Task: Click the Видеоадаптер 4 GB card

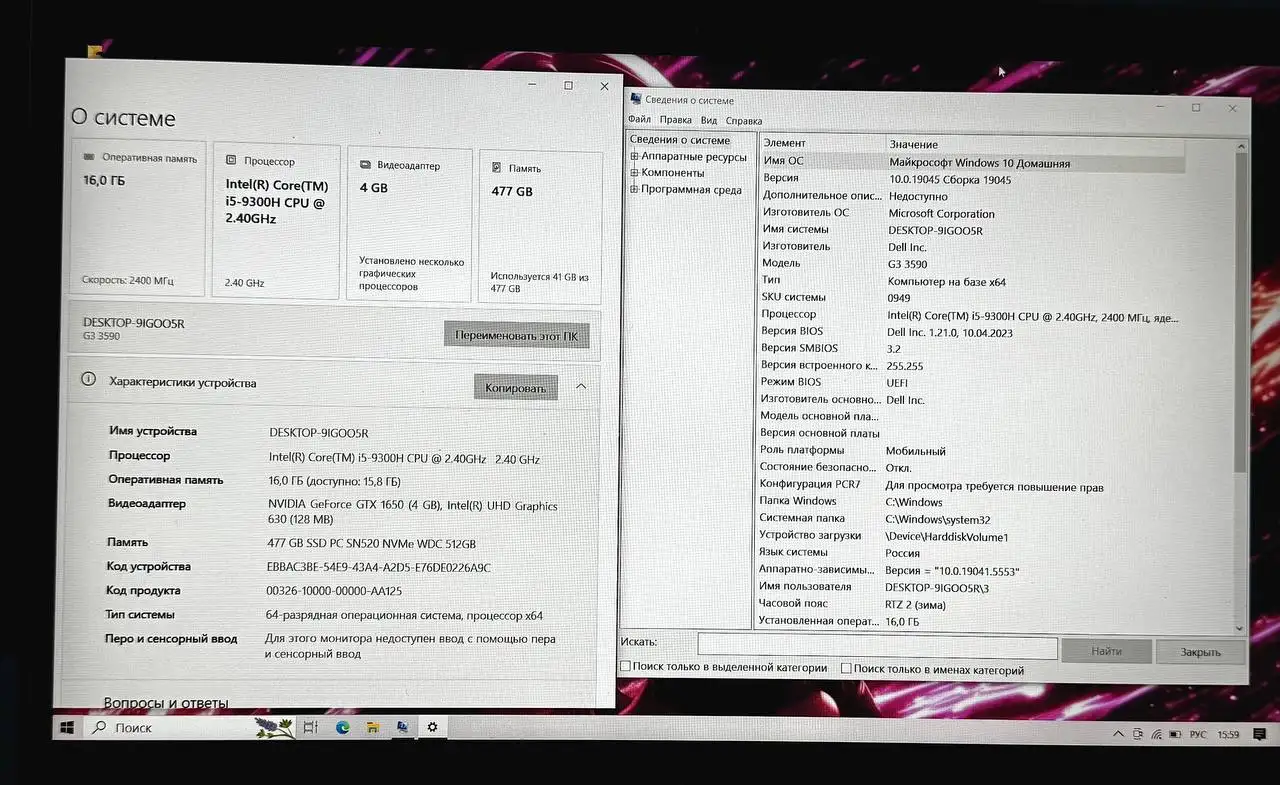Action: click(410, 224)
